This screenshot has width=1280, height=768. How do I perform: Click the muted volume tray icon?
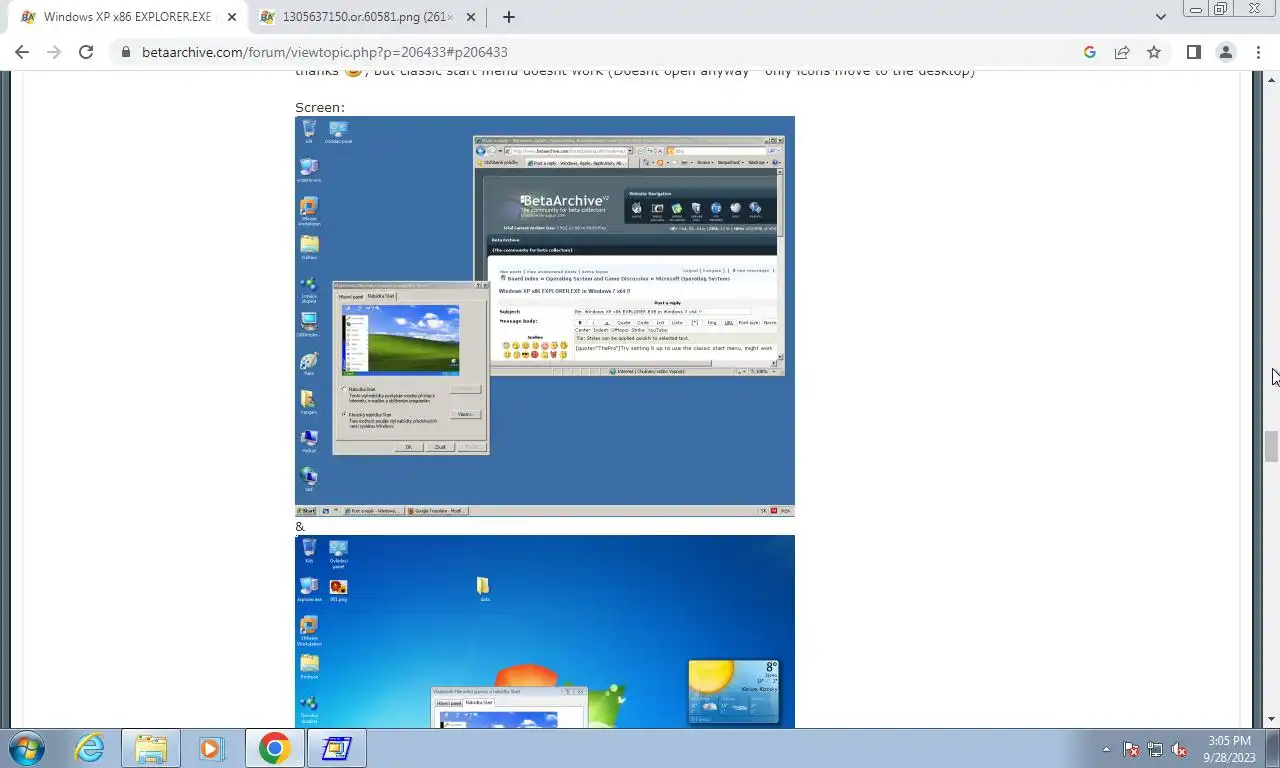pyautogui.click(x=1179, y=749)
